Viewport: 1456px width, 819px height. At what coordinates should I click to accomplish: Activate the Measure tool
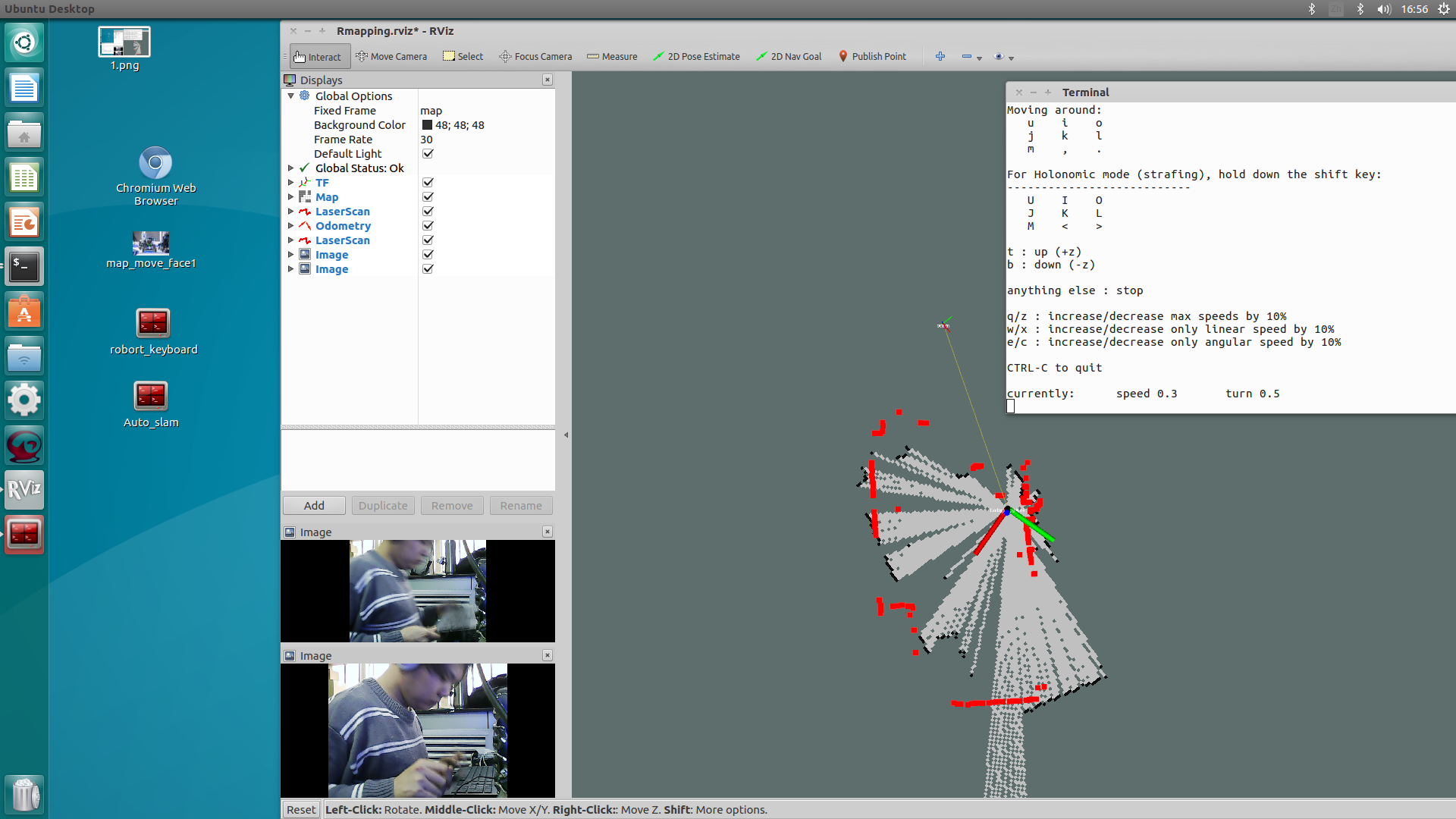tap(612, 57)
